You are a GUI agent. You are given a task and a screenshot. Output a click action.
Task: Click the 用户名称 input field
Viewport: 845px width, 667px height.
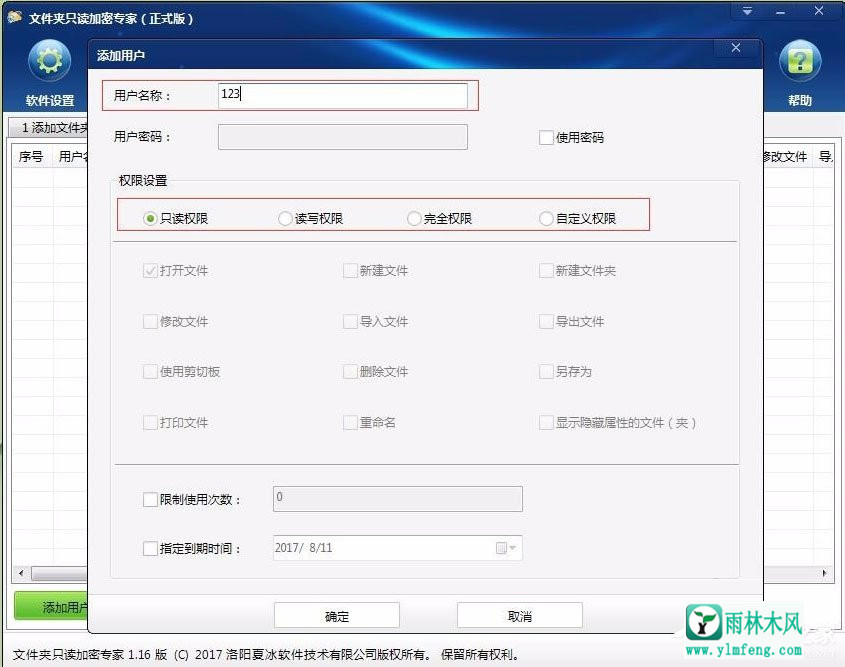pos(343,95)
